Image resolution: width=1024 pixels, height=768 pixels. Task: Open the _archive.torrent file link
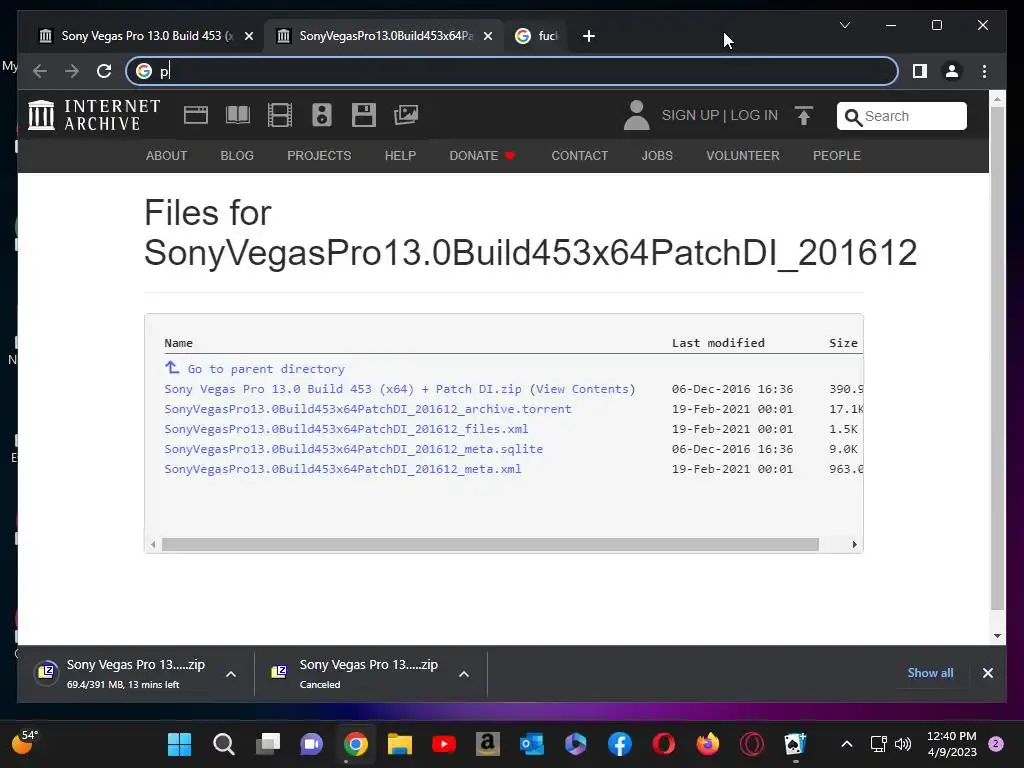(x=368, y=409)
